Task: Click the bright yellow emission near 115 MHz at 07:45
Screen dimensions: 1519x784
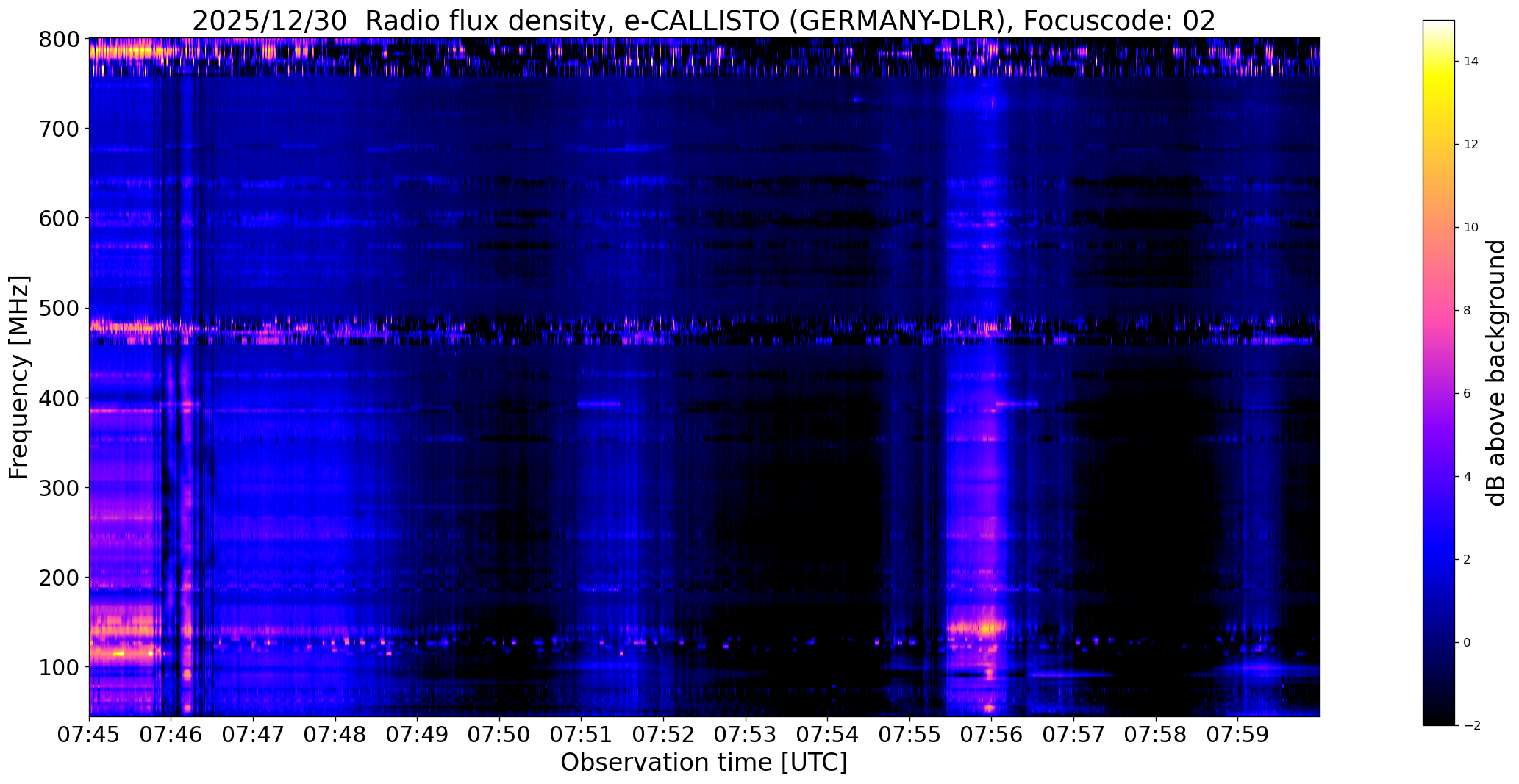Action: coord(118,652)
